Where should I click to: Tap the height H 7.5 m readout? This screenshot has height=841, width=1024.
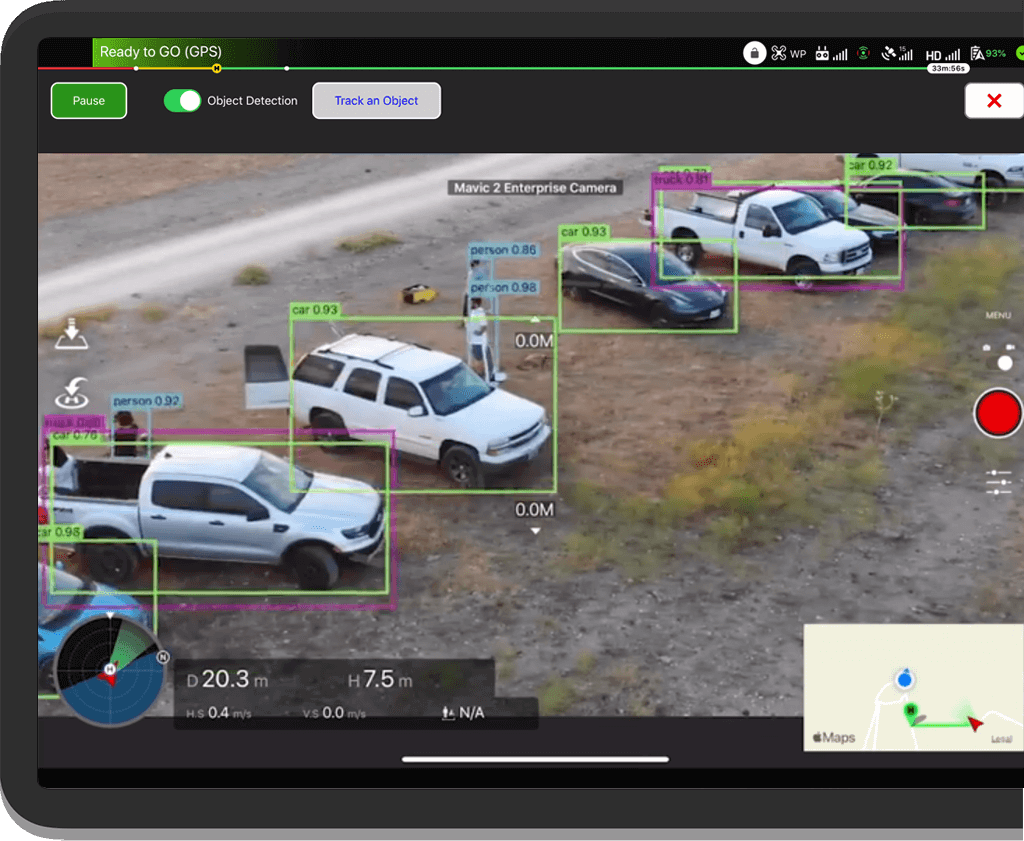point(380,680)
